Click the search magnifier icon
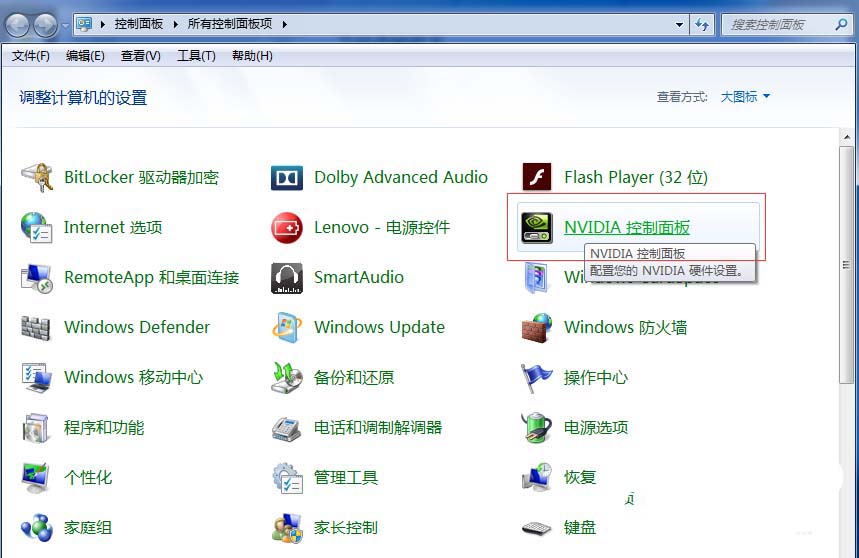 tap(841, 24)
